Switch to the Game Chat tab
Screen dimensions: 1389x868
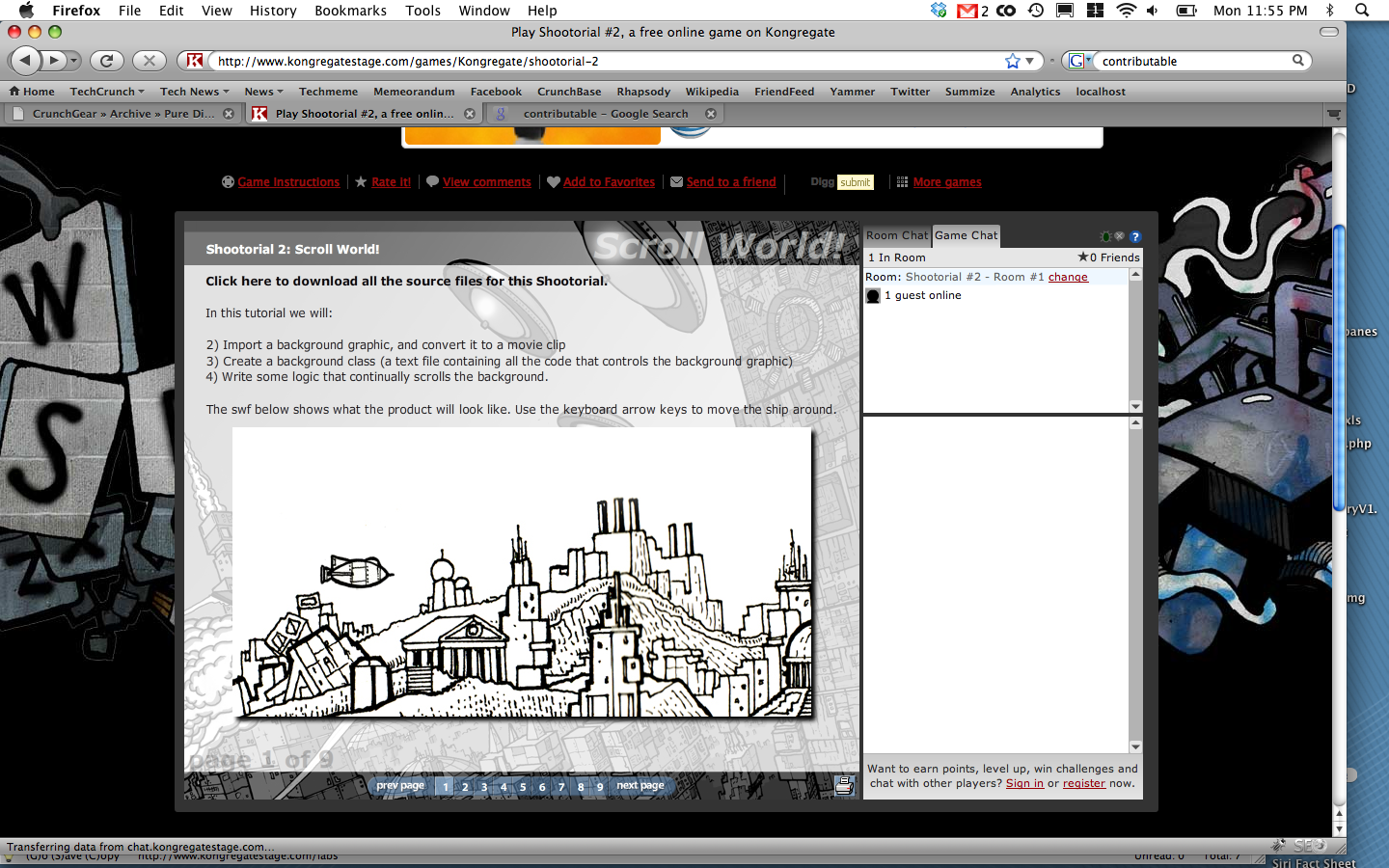tap(967, 235)
